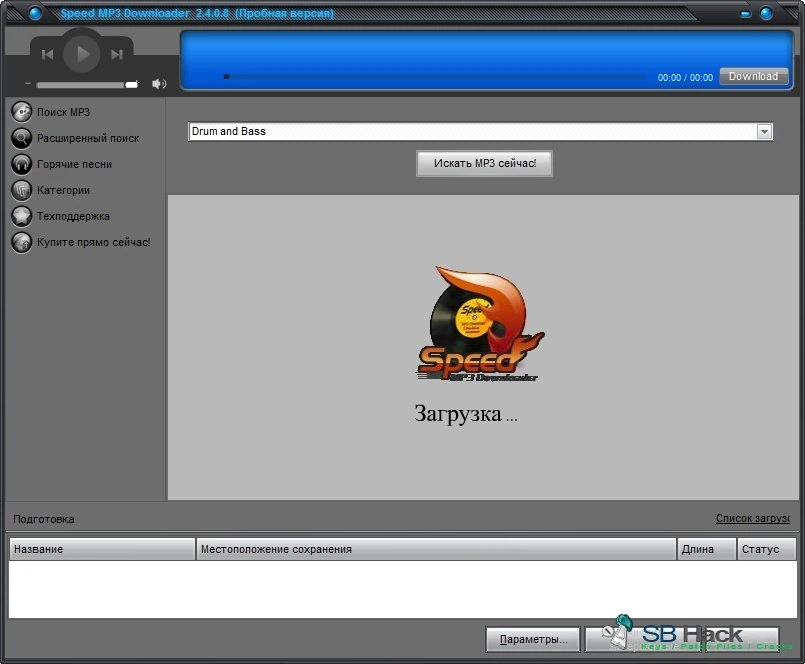Open Категории icon in sidebar
Screen dimensions: 805x664
point(22,190)
